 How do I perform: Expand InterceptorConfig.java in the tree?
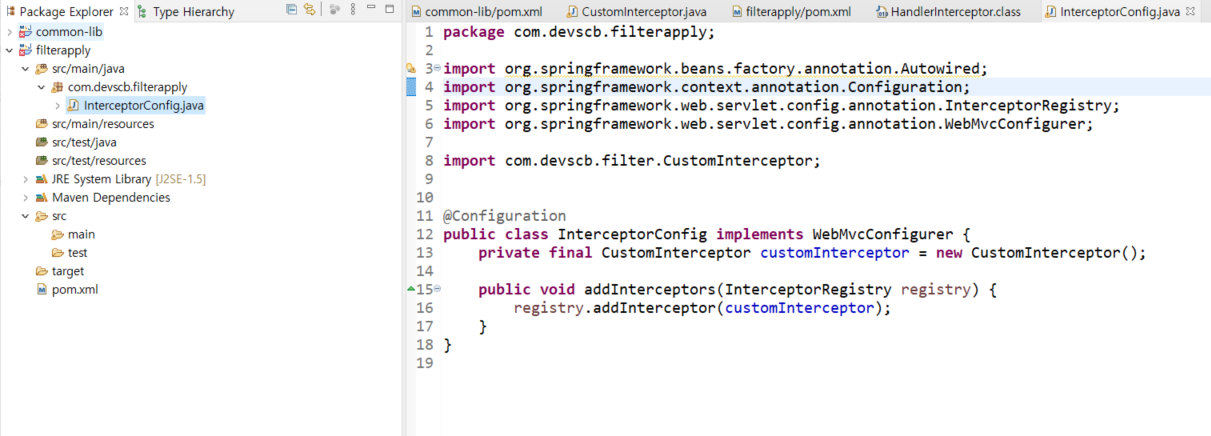(57, 105)
